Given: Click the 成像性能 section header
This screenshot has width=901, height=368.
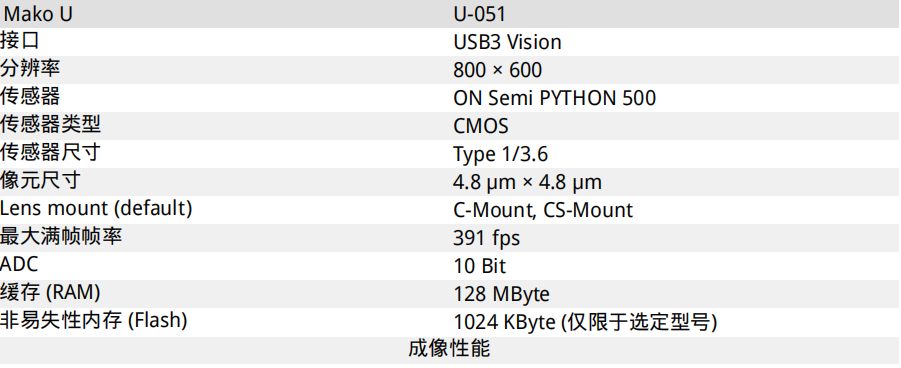Looking at the screenshot, I should point(449,349).
